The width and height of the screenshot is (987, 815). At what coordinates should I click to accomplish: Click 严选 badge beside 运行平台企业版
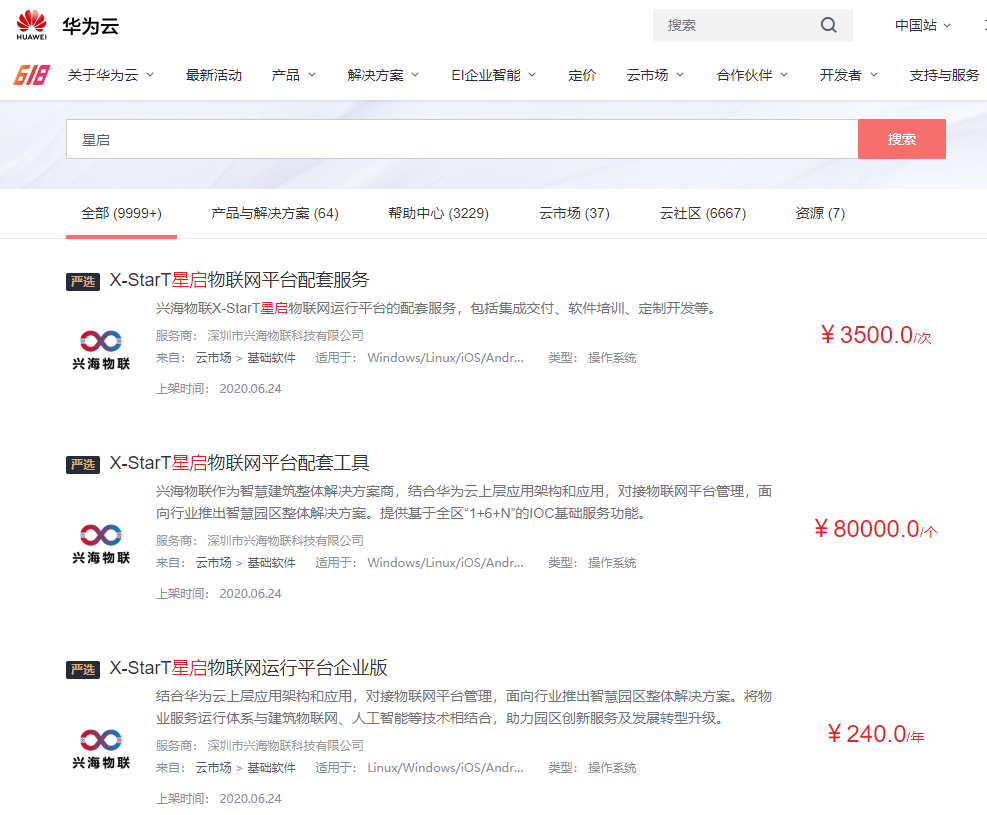pyautogui.click(x=83, y=670)
